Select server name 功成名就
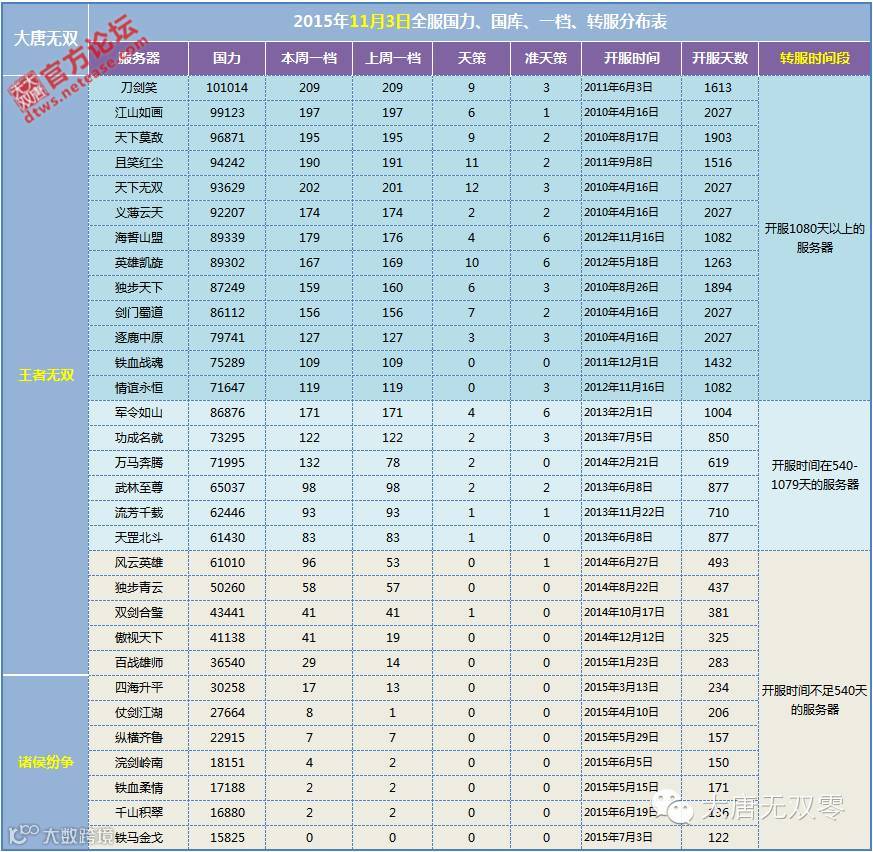The height and width of the screenshot is (852, 873). tap(139, 438)
